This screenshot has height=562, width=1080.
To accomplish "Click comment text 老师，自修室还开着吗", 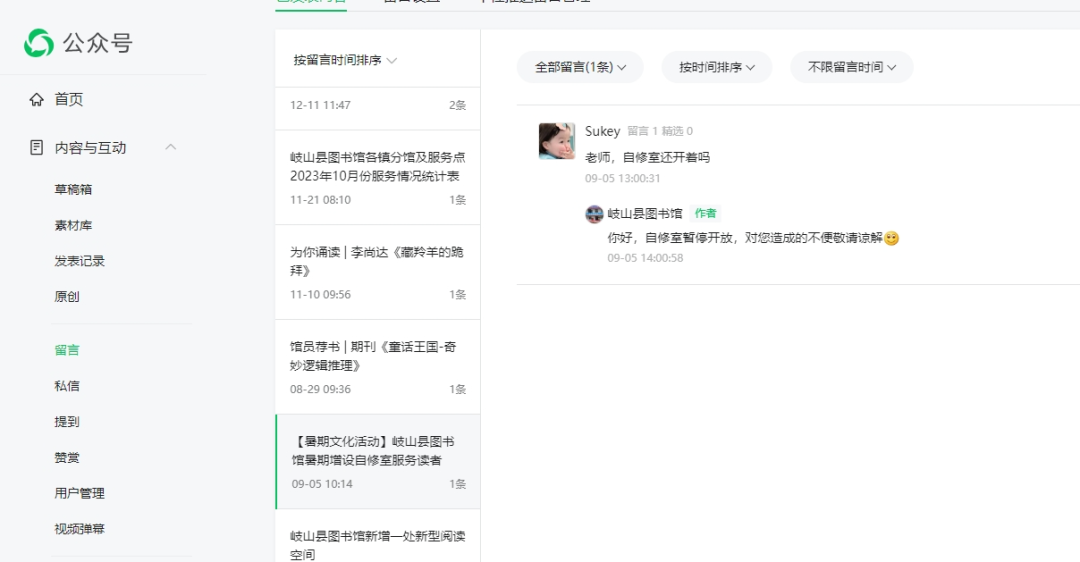I will [x=647, y=157].
